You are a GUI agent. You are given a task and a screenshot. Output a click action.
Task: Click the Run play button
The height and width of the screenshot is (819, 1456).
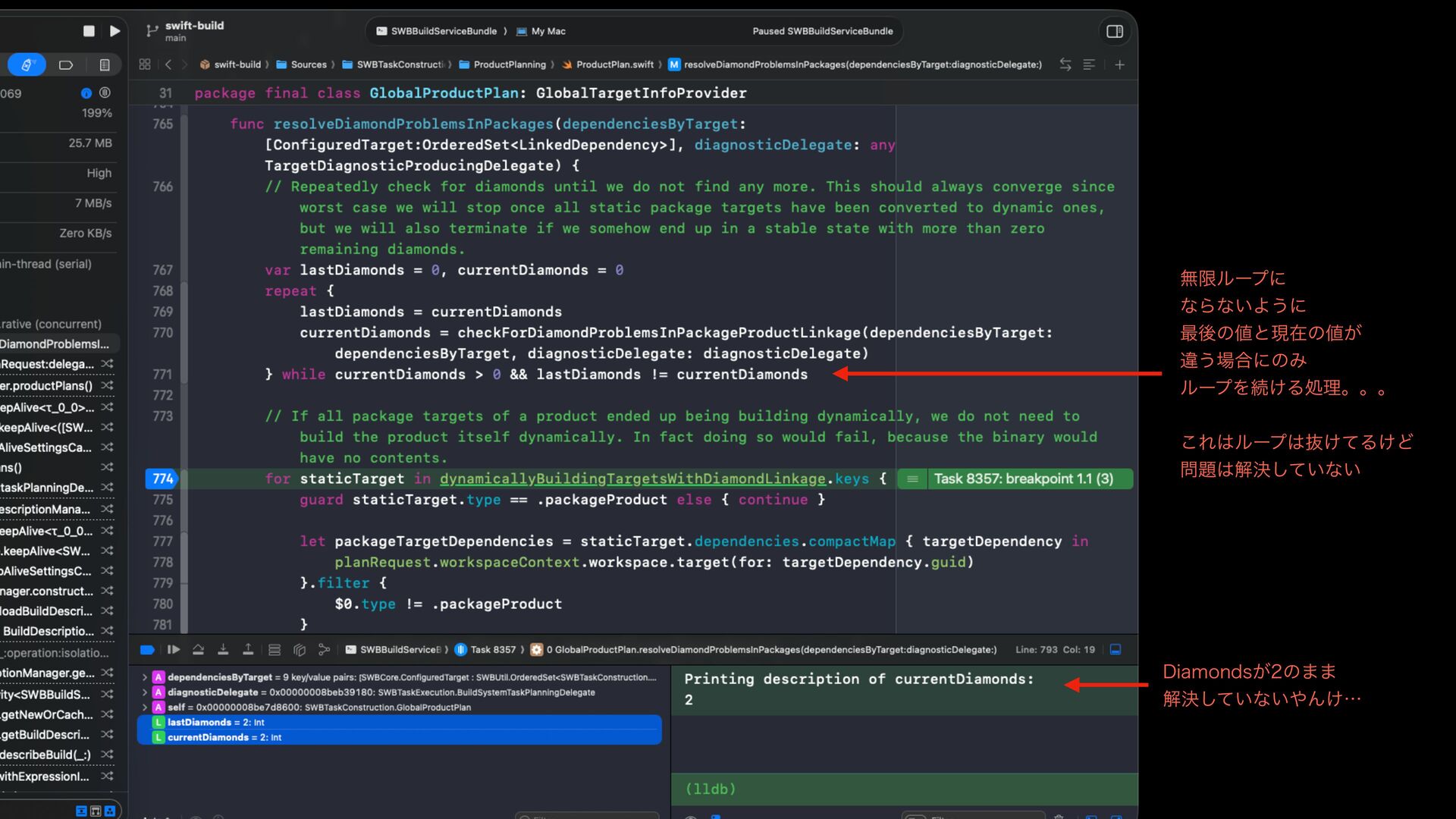[x=115, y=31]
